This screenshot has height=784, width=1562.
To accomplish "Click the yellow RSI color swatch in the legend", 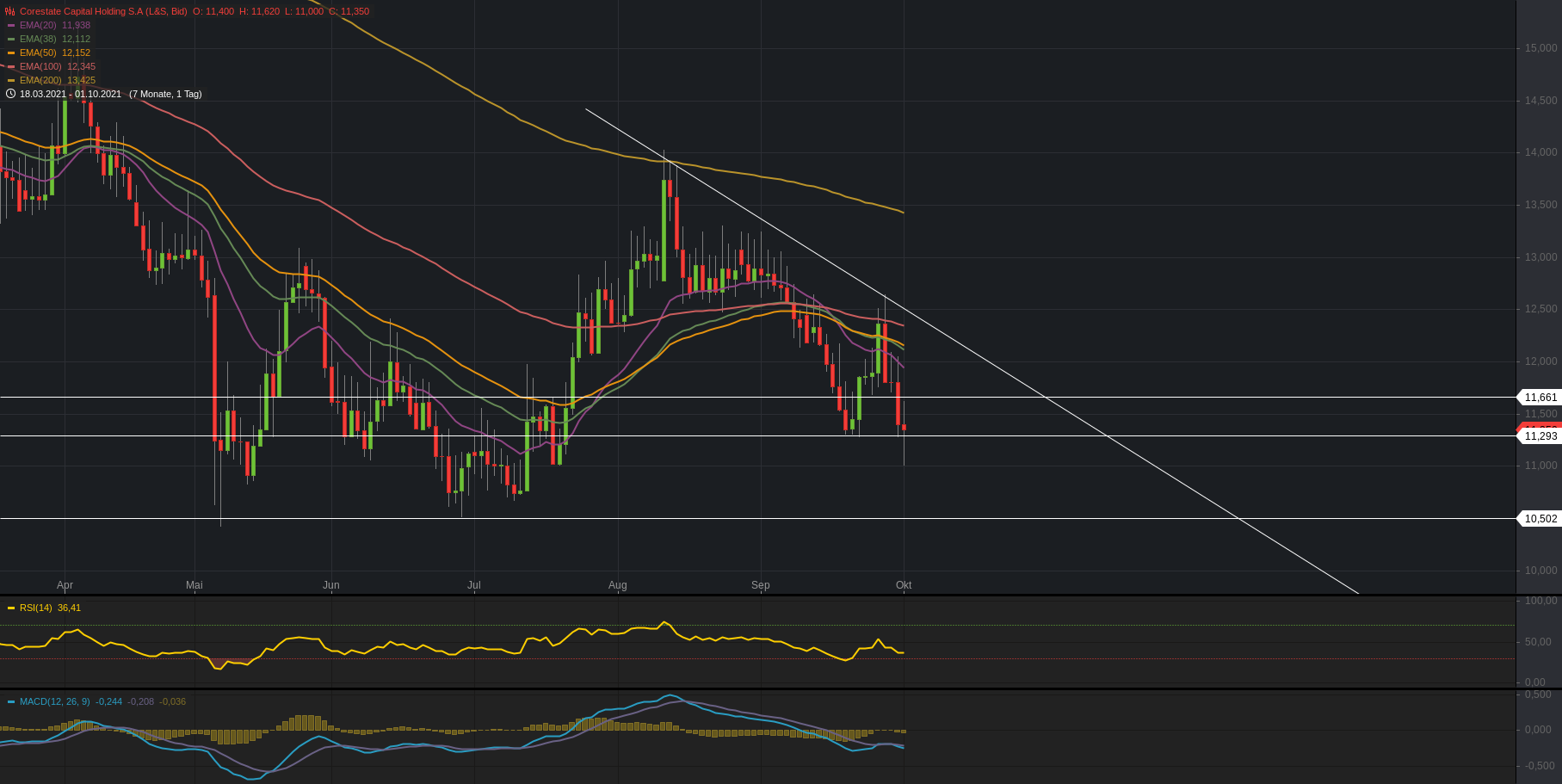I will (11, 608).
